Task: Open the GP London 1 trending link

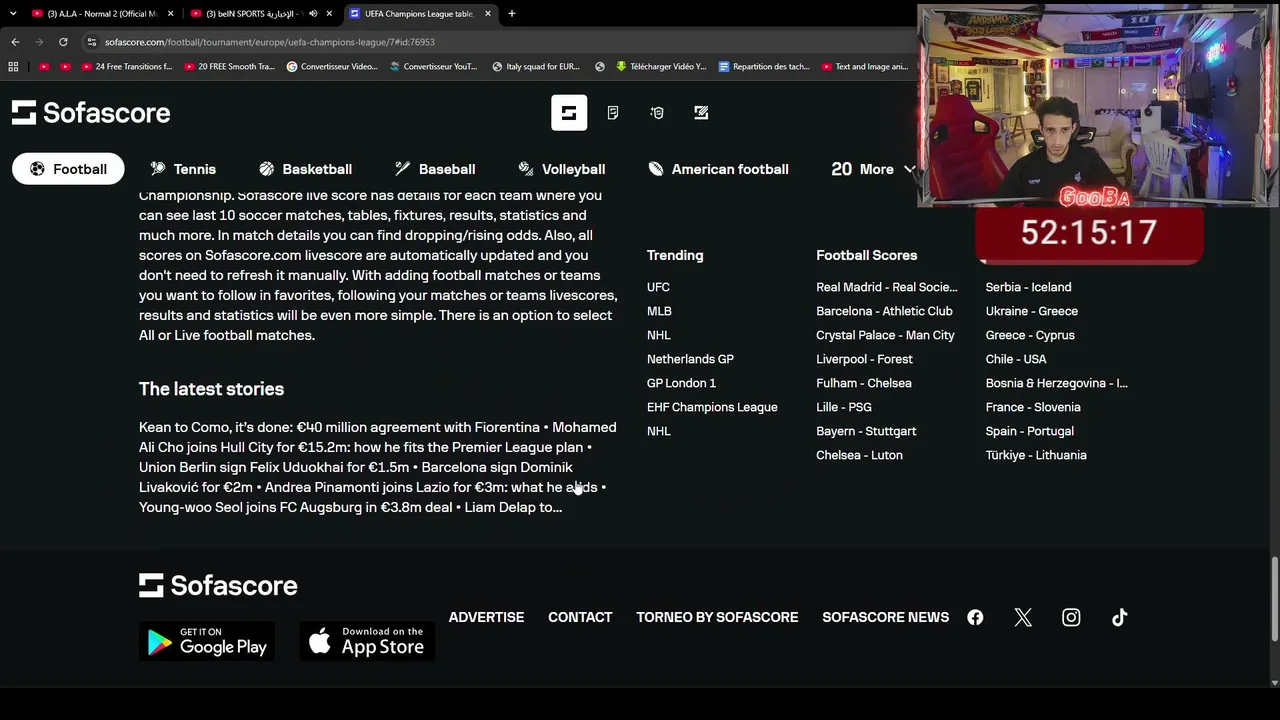Action: pyautogui.click(x=681, y=383)
